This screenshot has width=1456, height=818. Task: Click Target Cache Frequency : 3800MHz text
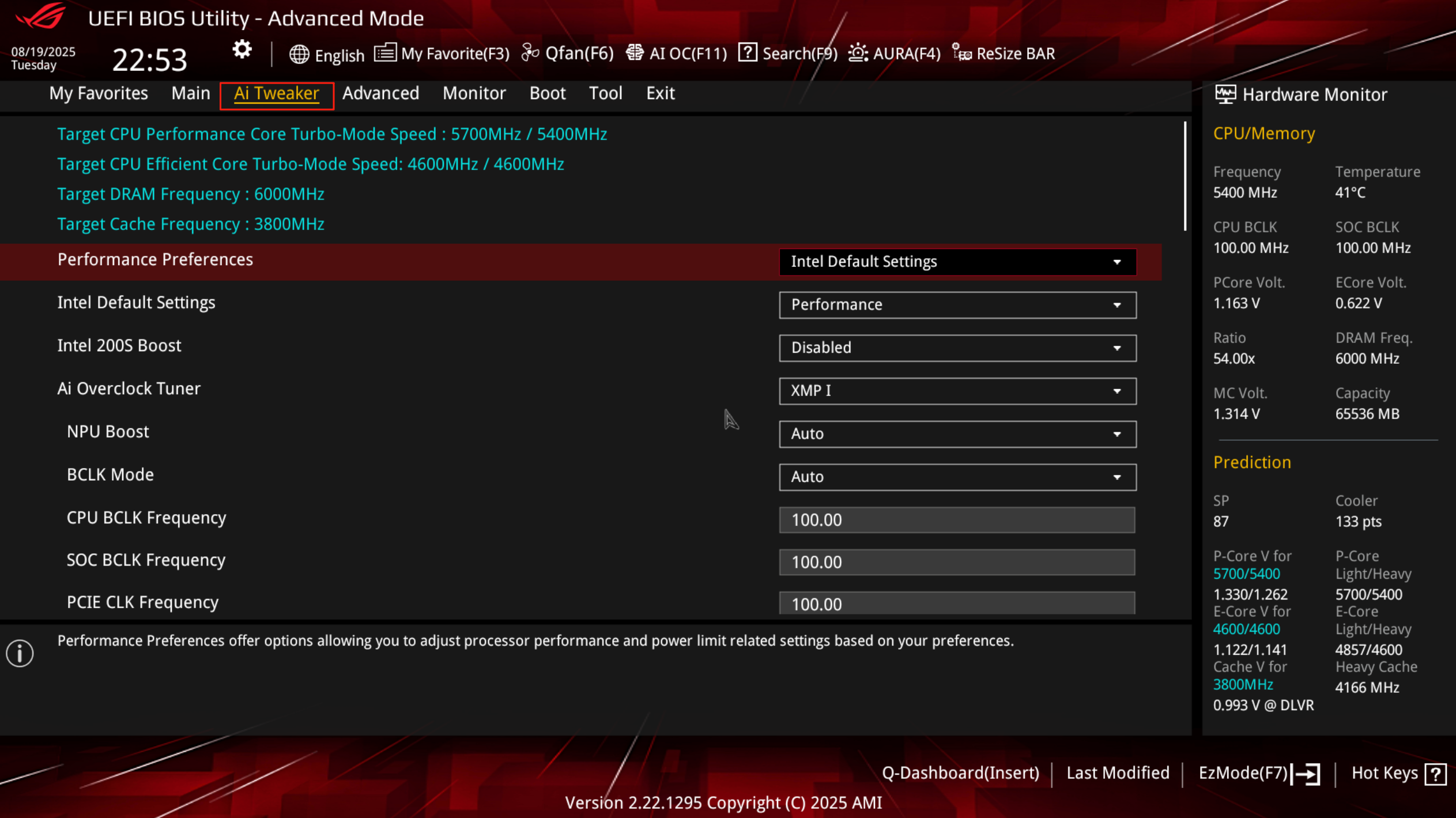click(x=191, y=224)
